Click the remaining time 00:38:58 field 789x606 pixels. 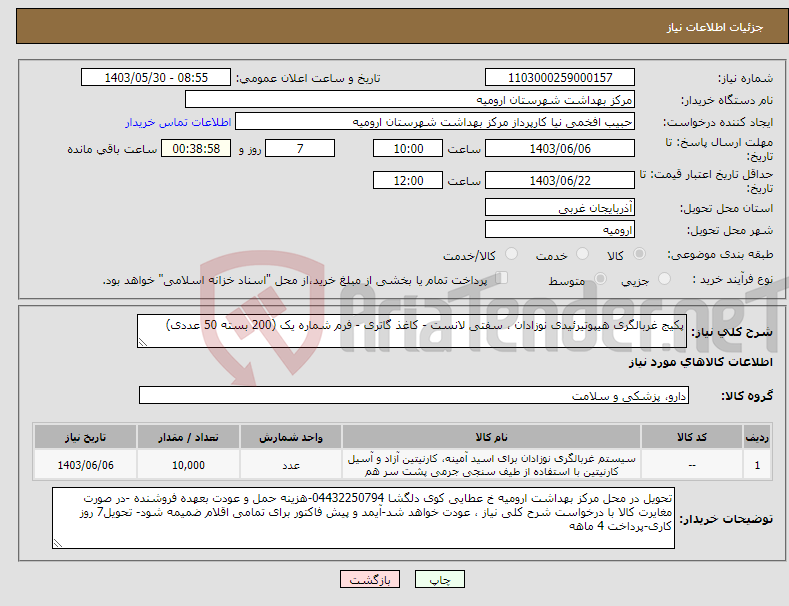point(196,148)
